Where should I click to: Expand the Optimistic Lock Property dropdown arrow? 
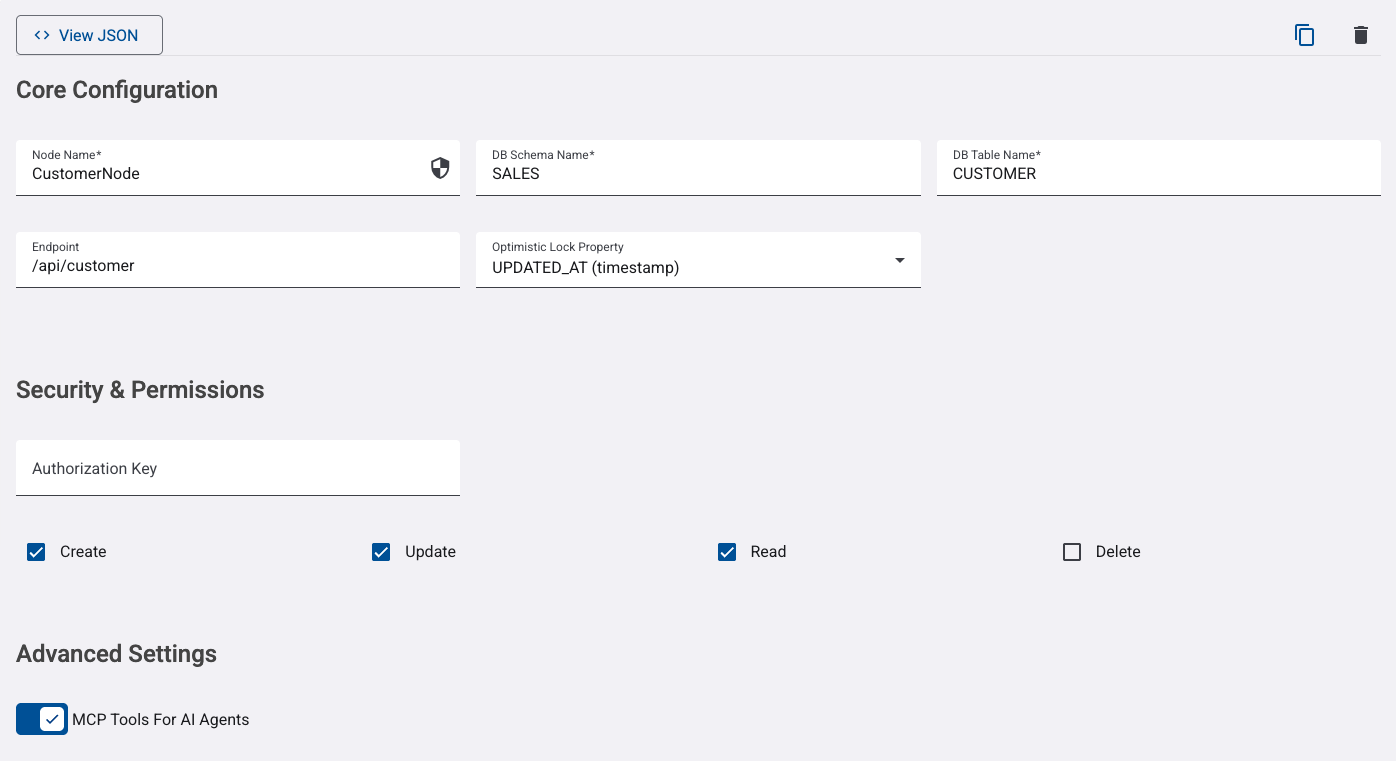899,261
